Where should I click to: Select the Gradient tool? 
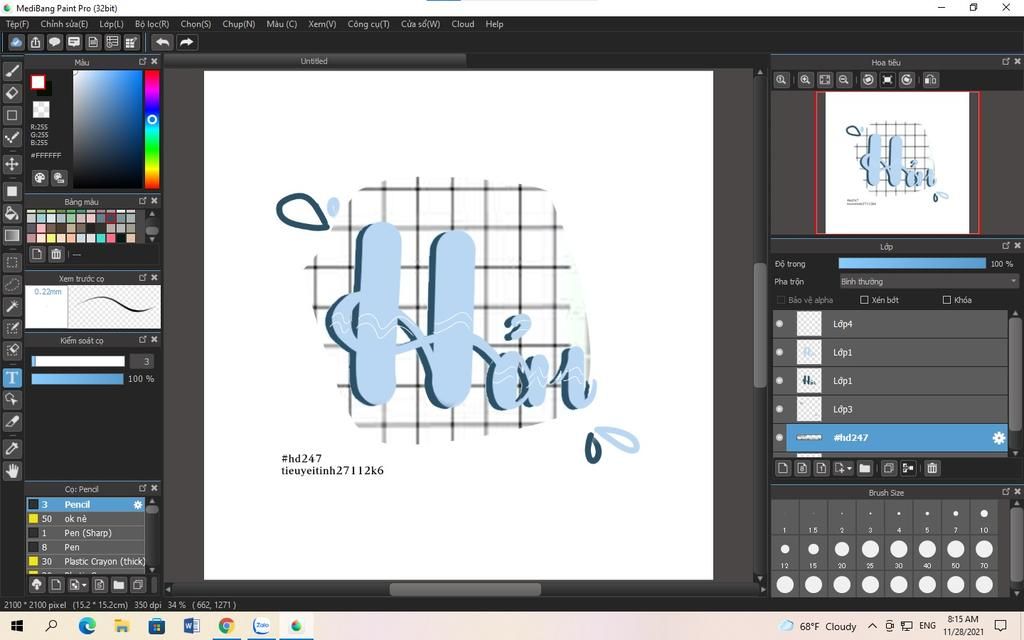[x=12, y=235]
